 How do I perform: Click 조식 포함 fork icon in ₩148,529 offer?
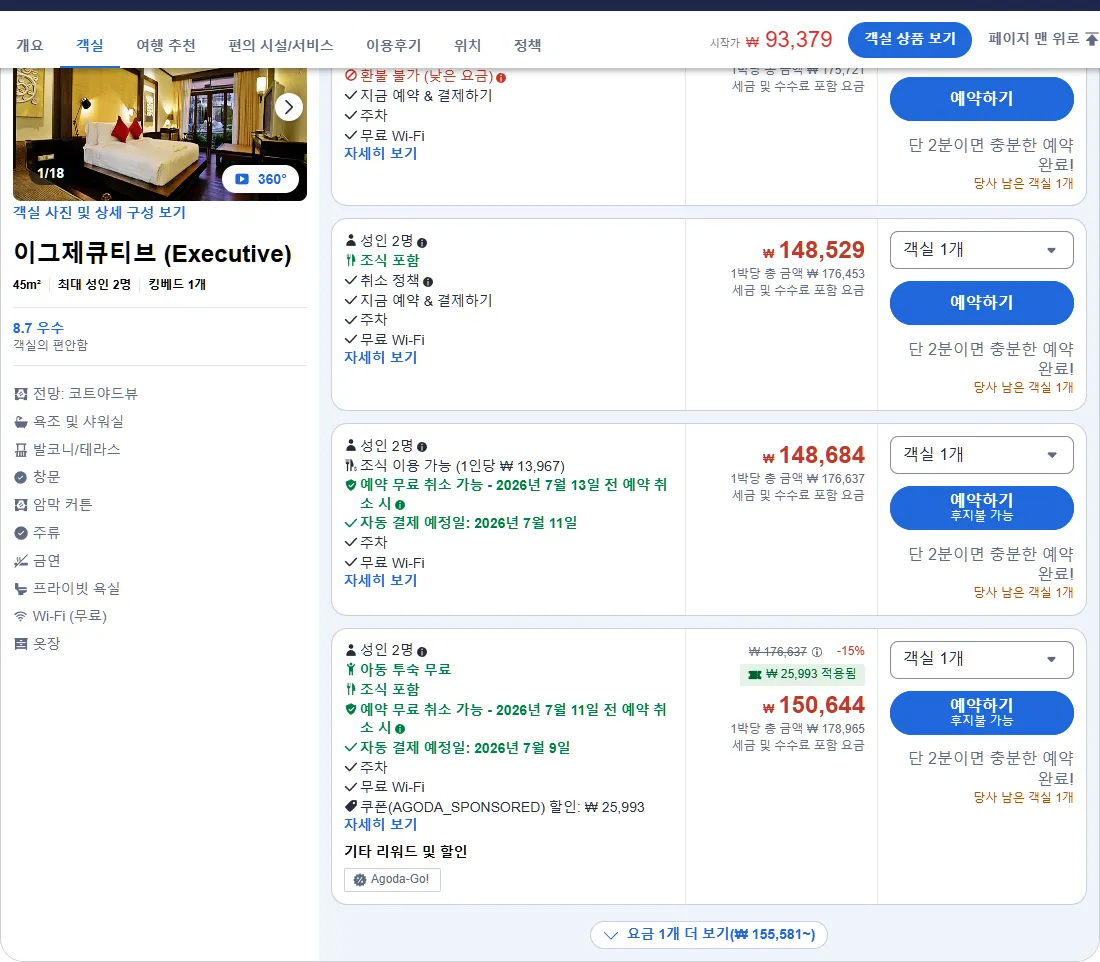pyautogui.click(x=351, y=260)
